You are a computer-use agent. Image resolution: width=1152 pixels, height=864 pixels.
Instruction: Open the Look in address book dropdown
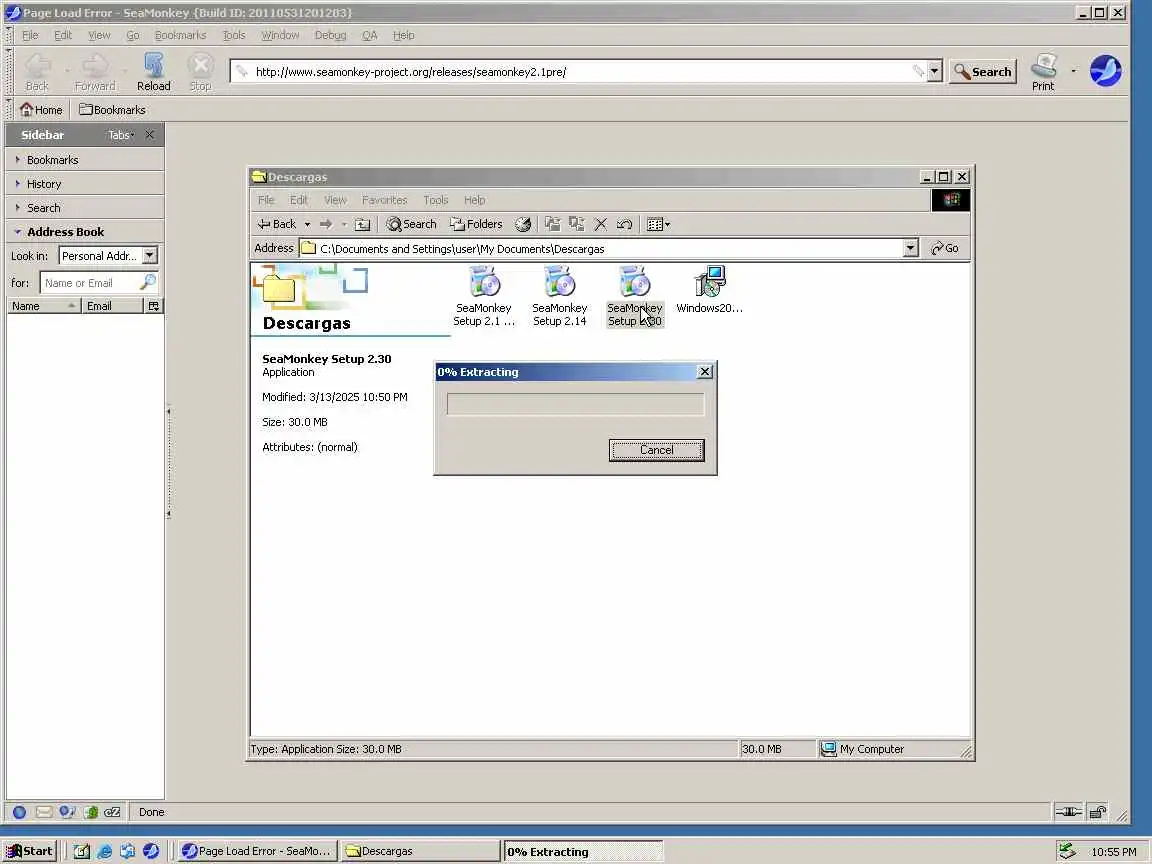click(x=108, y=256)
